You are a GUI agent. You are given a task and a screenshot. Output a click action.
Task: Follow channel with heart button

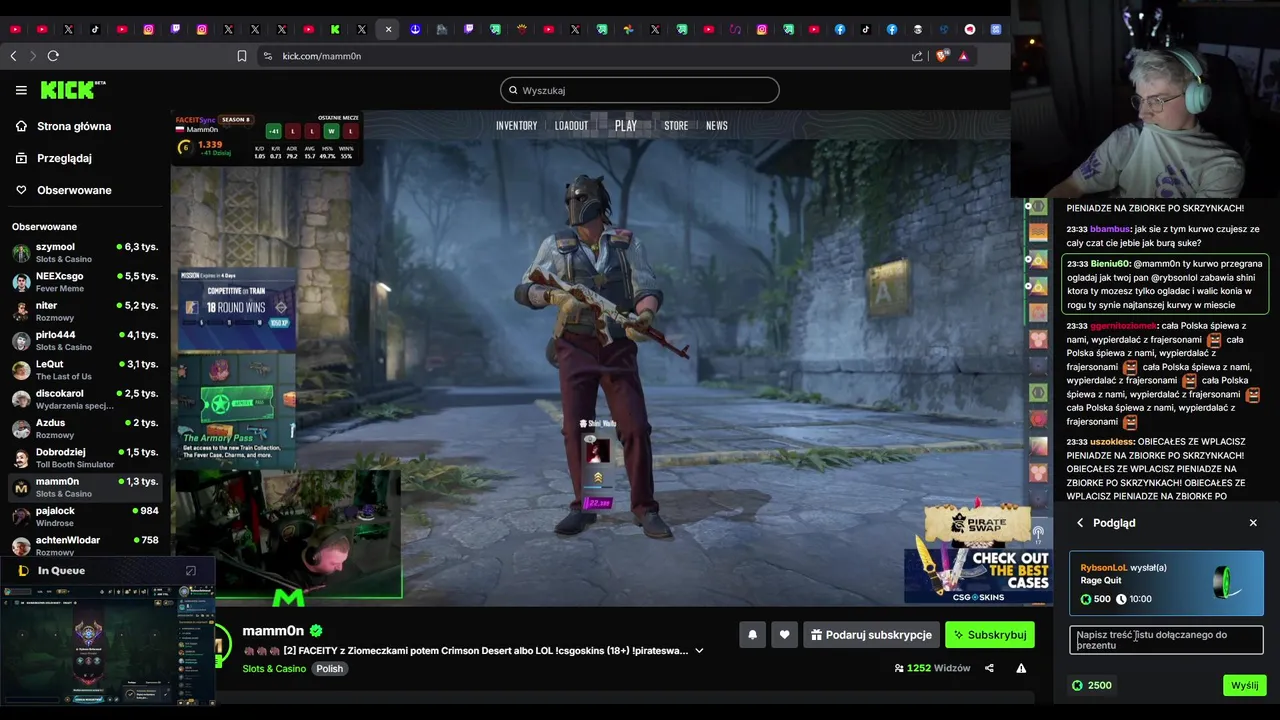(x=784, y=634)
